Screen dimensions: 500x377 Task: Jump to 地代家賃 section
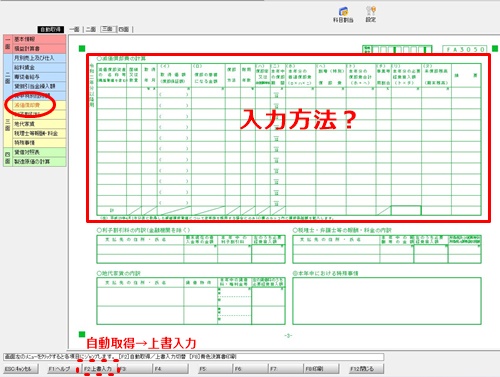(39, 124)
